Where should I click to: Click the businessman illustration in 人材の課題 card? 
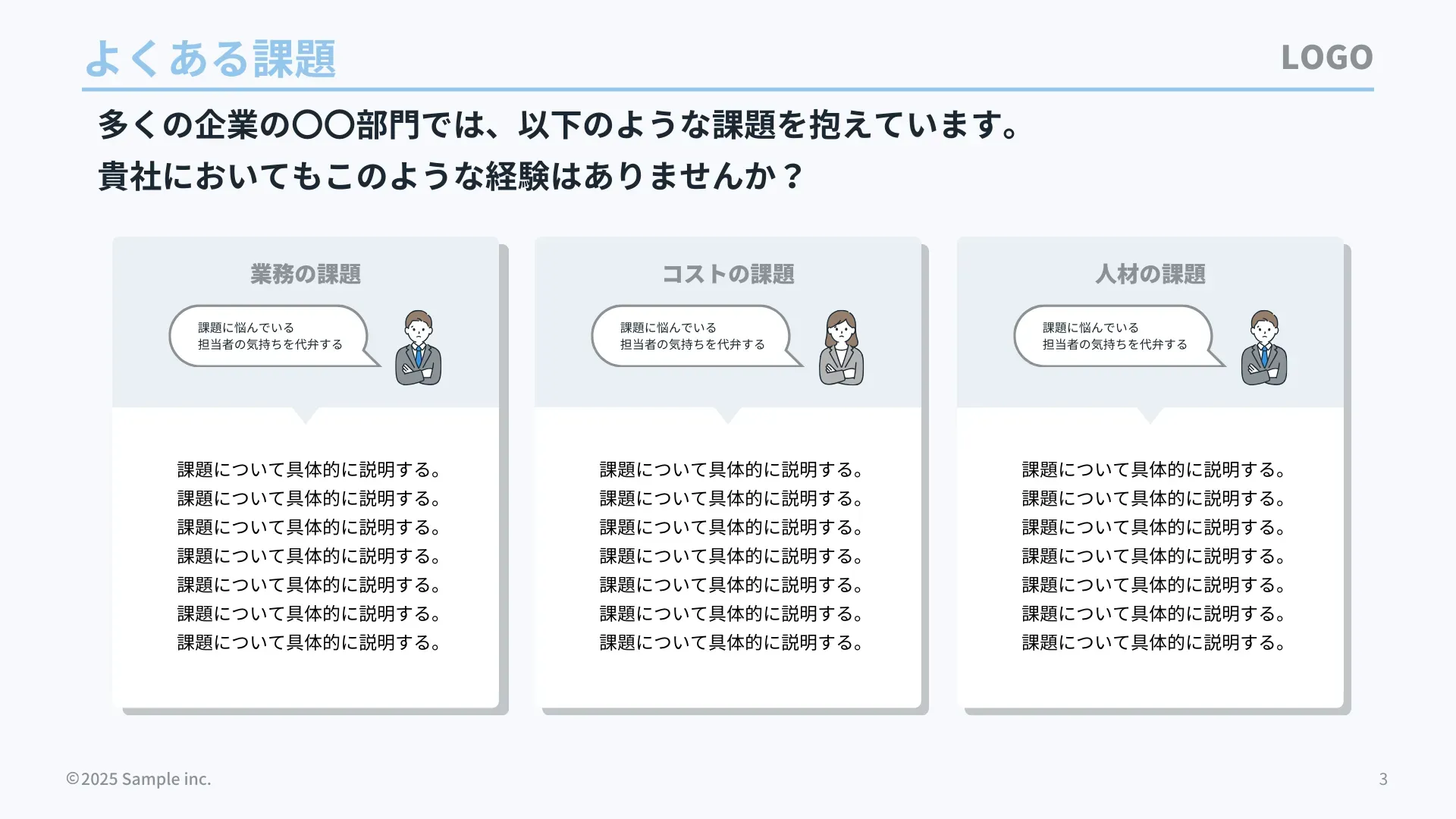tap(1263, 347)
